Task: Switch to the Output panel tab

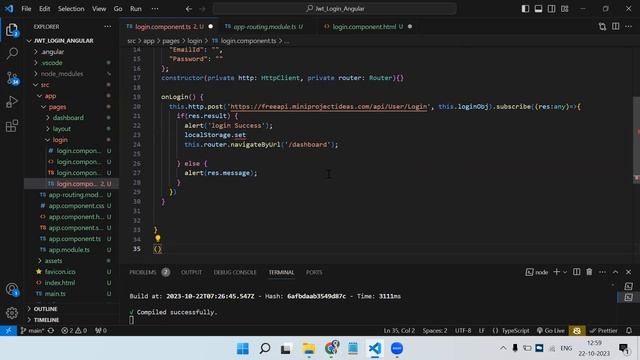Action: click(x=191, y=272)
